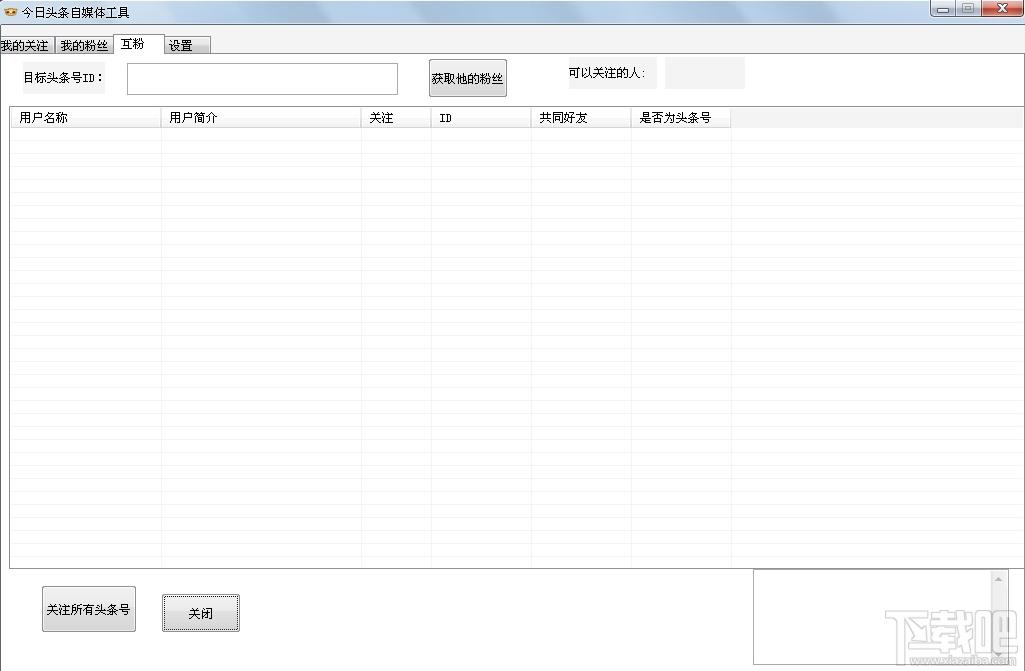
Task: Select the 互粉 tab
Action: 139,44
